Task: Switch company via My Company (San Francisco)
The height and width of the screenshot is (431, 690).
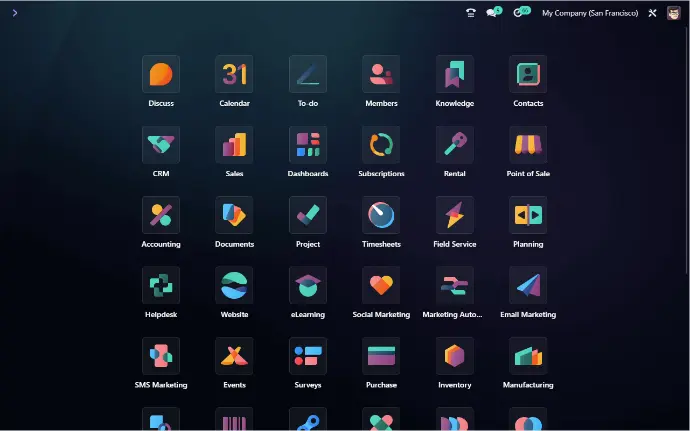Action: pyautogui.click(x=590, y=13)
